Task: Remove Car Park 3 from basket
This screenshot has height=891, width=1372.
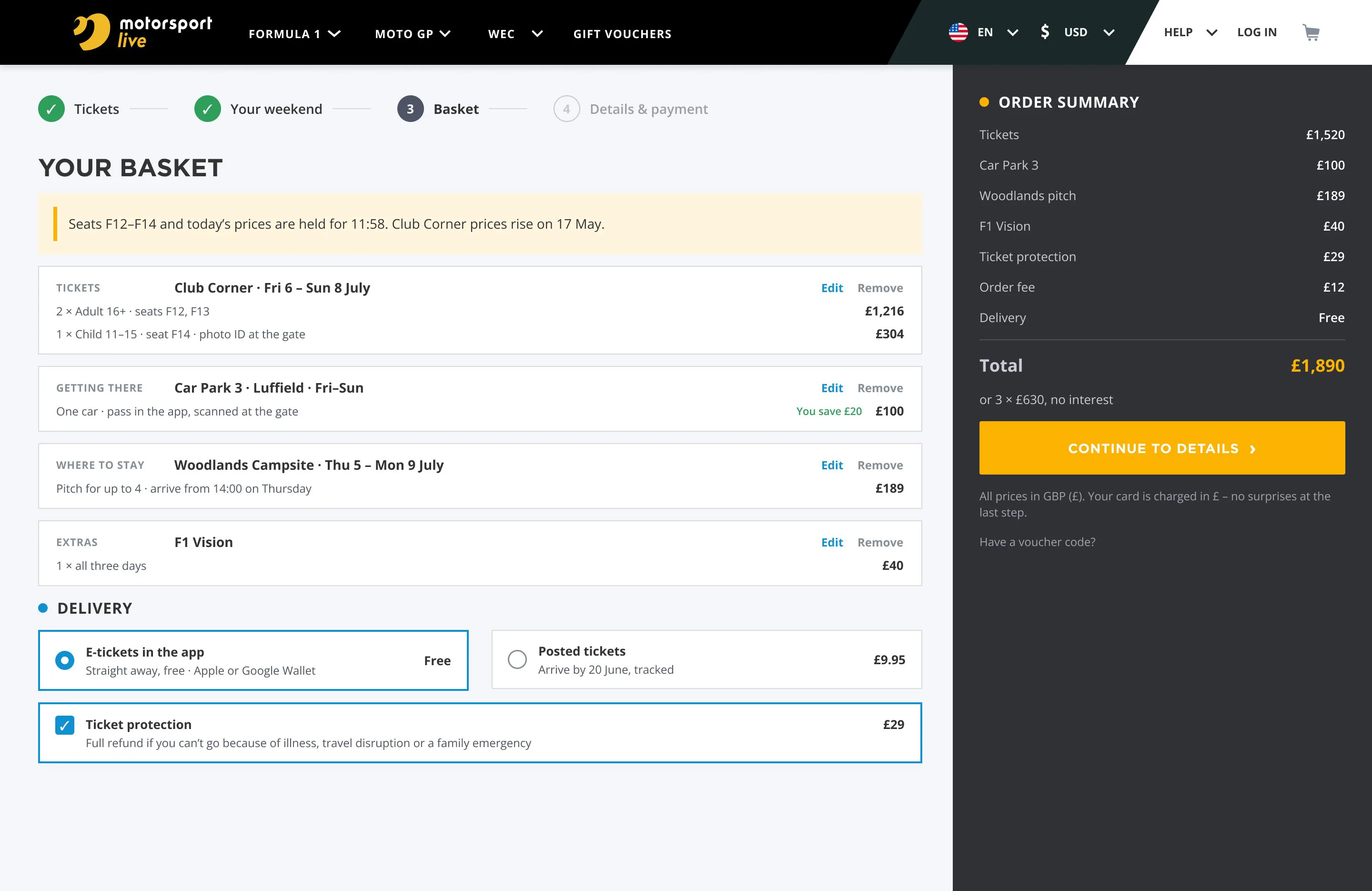Action: (880, 388)
